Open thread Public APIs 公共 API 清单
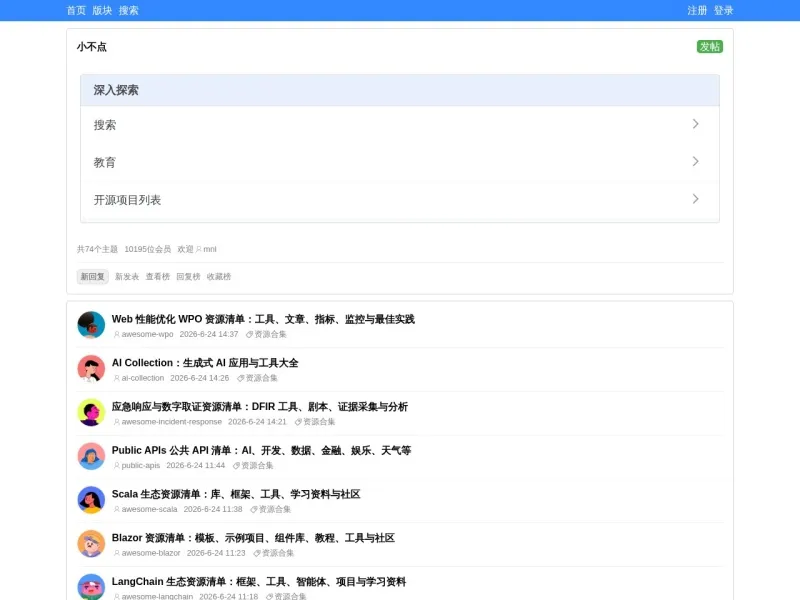 (261, 451)
